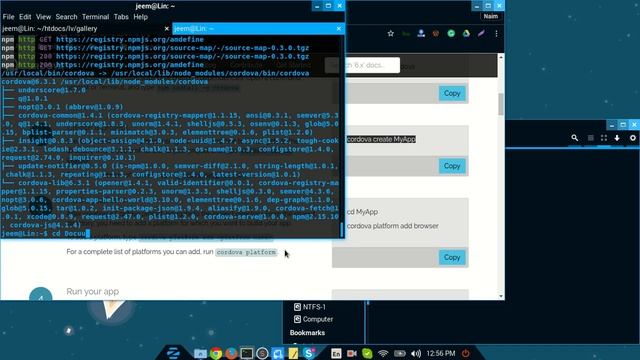640x360 pixels.
Task: Click the green circular extension icon in Chrome
Action: pos(451,33)
